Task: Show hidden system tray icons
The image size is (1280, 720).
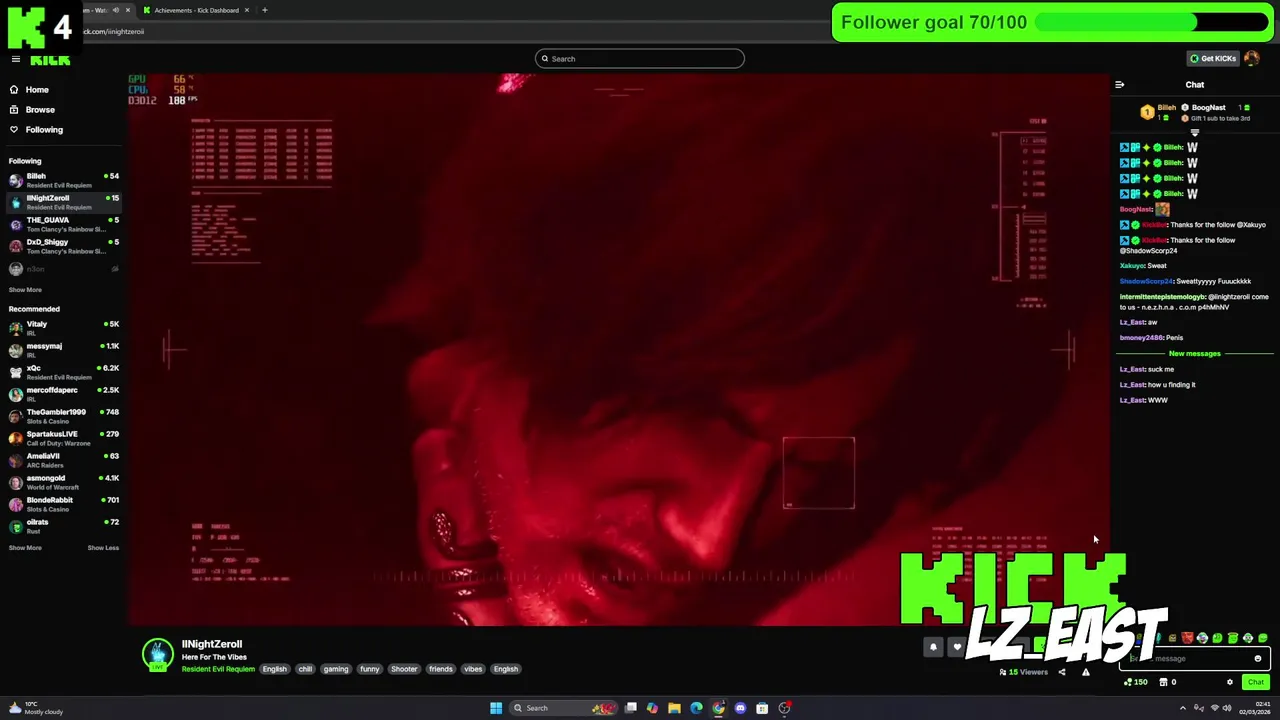Action: [x=1183, y=708]
